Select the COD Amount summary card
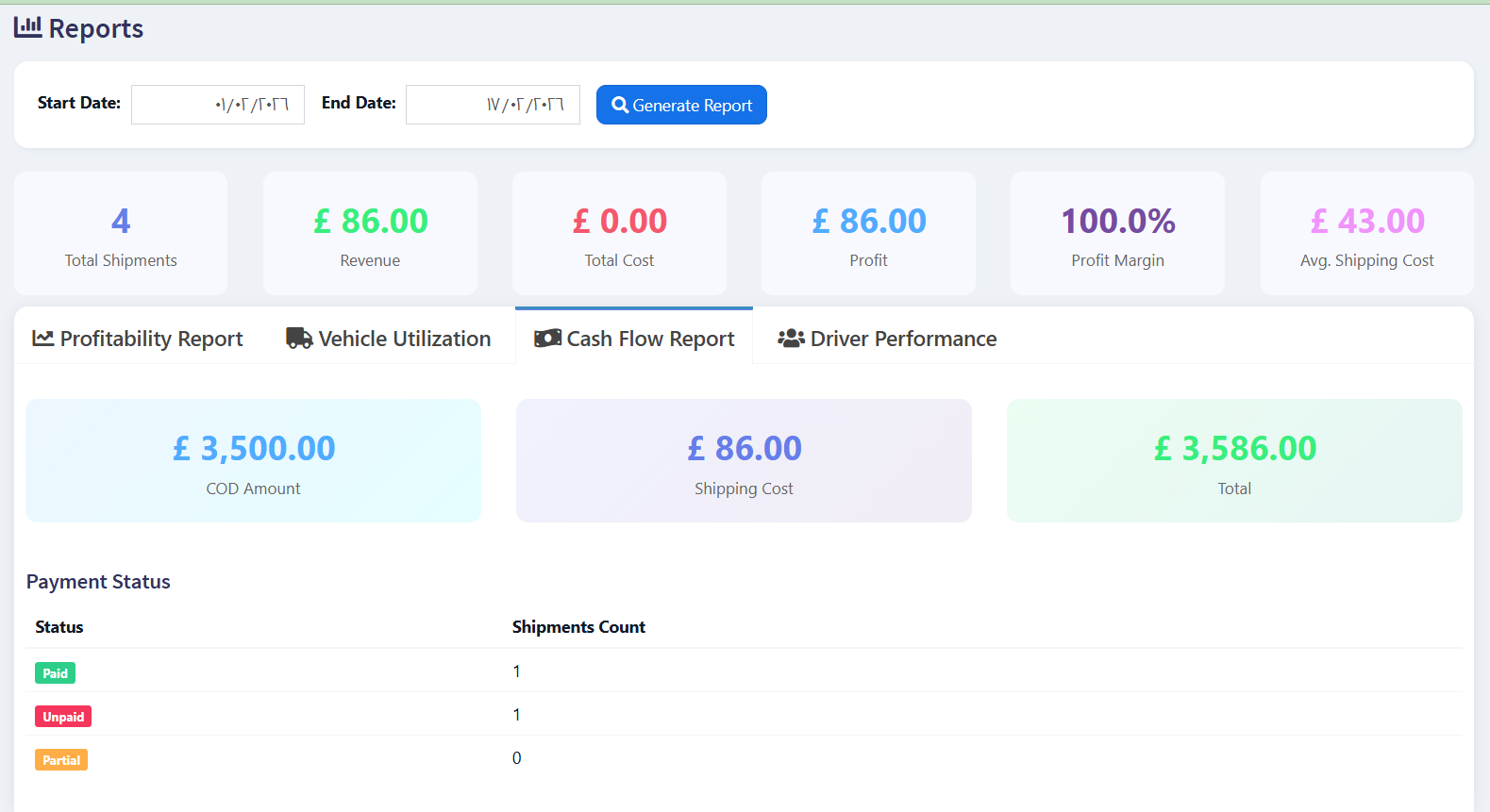1490x812 pixels. [253, 461]
